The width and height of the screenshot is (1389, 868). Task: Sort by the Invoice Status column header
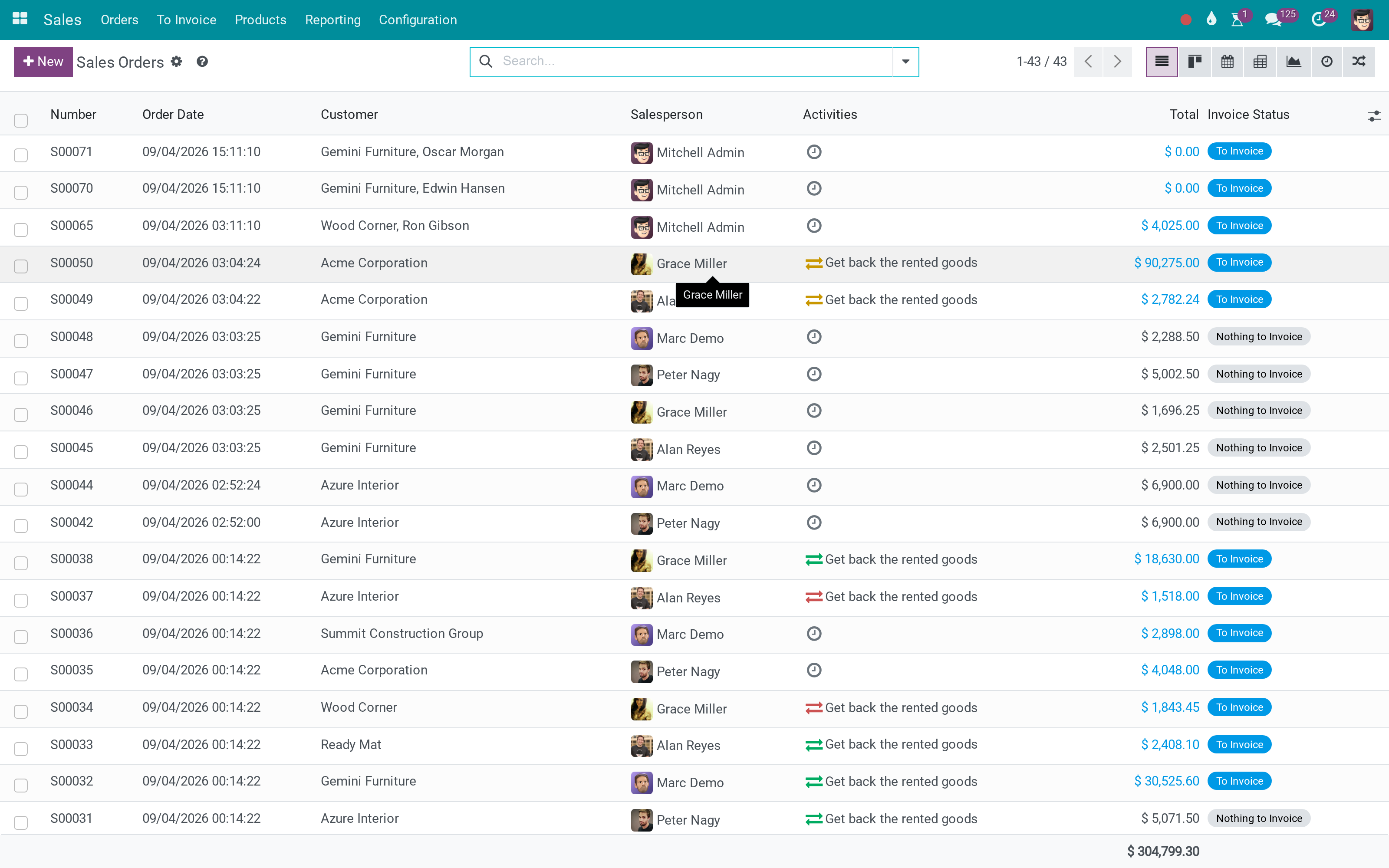click(x=1248, y=114)
